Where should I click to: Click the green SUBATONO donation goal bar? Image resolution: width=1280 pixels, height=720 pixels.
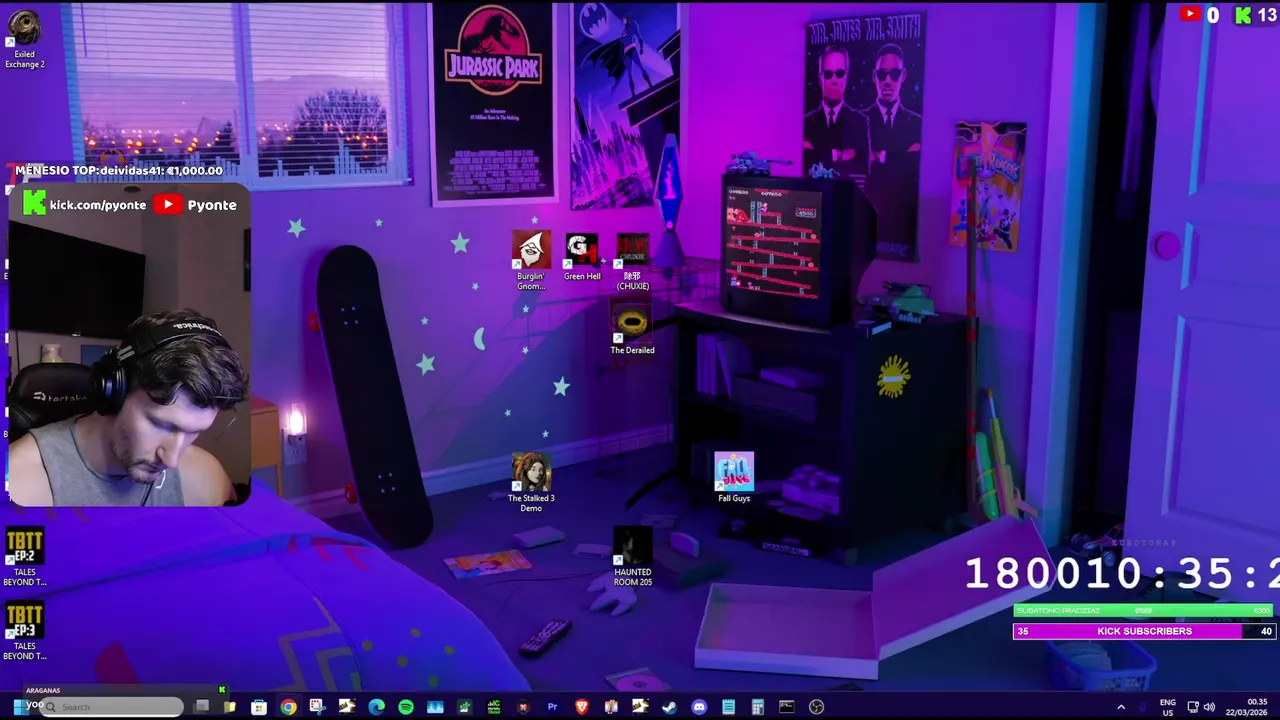[1144, 610]
